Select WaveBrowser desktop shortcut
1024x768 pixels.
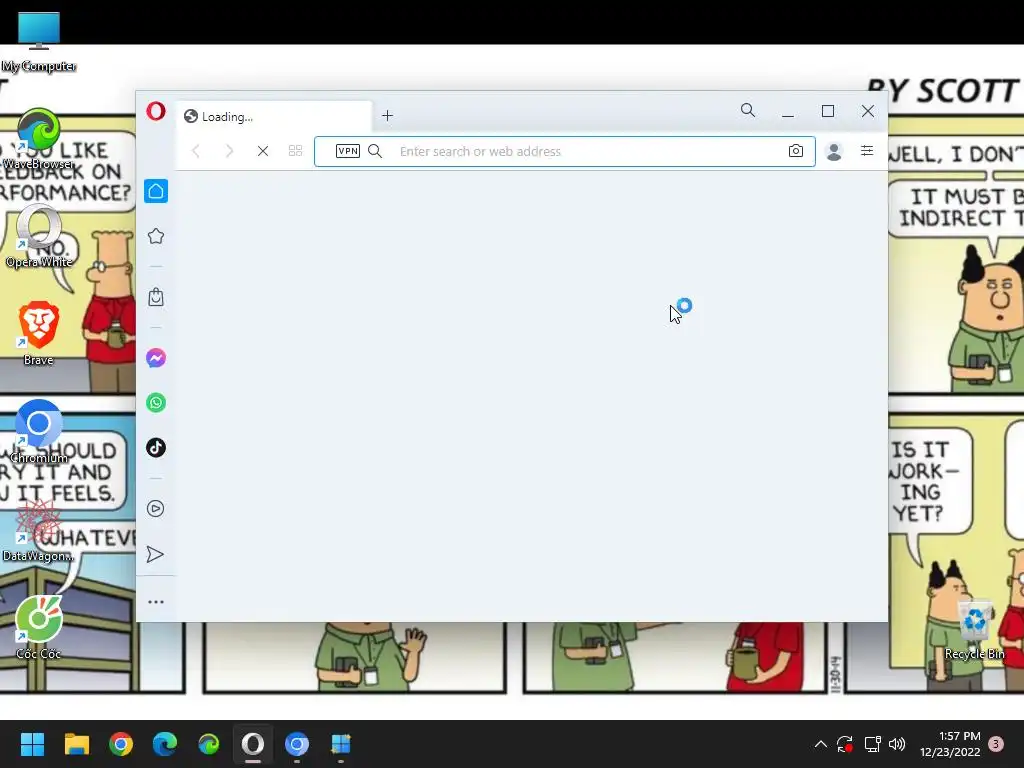point(39,139)
